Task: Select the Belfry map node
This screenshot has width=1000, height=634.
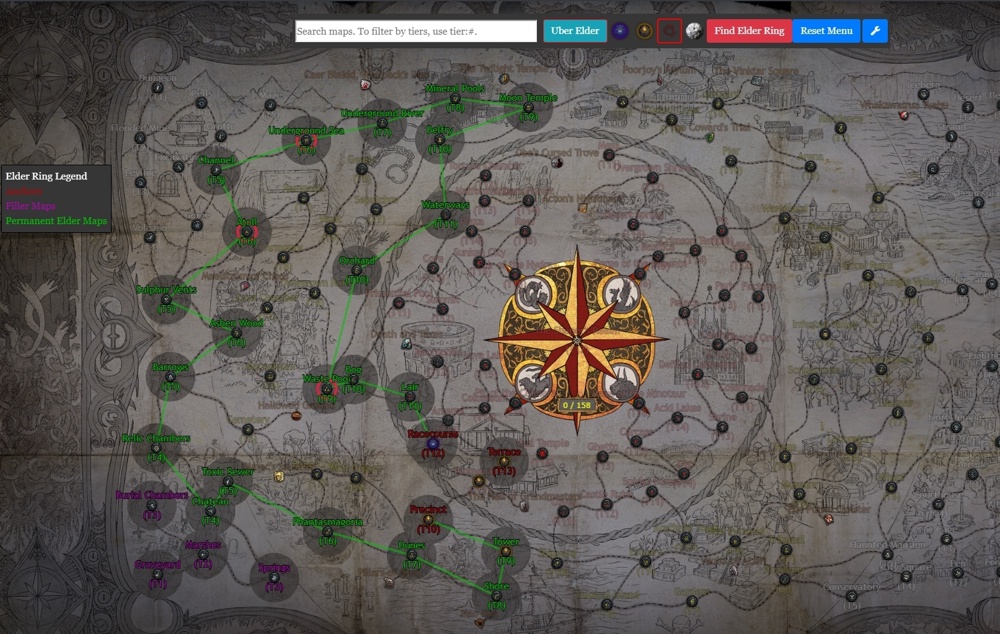Action: pyautogui.click(x=439, y=140)
